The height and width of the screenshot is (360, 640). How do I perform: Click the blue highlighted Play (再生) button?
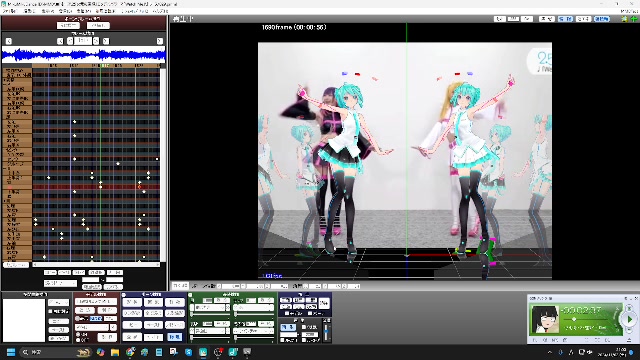click(x=288, y=327)
